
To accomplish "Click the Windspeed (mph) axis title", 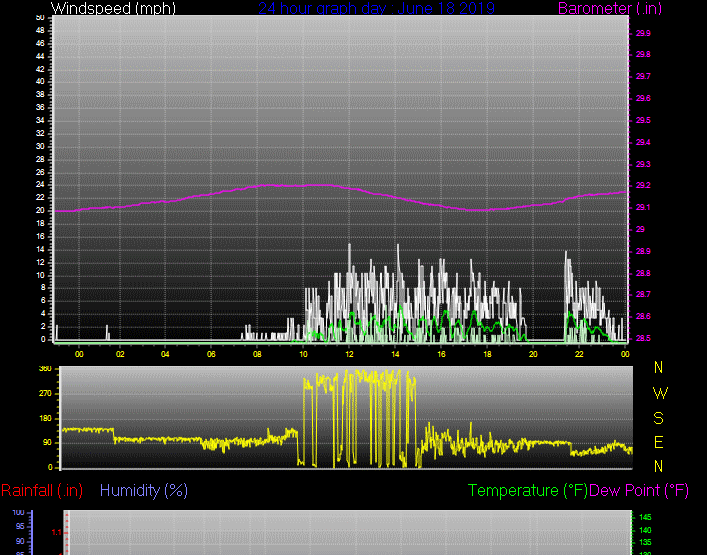I will pos(113,8).
